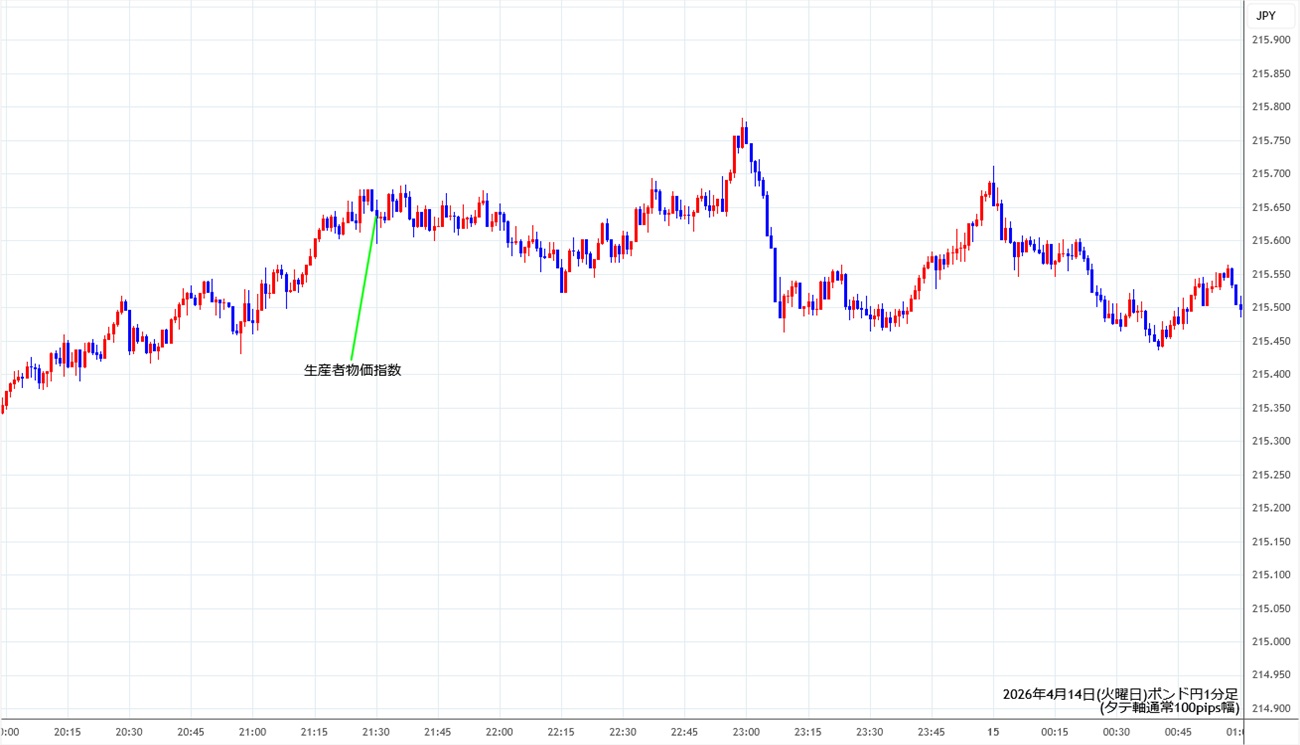Click the JPY currency label
Viewport: 1300px width, 745px height.
point(1265,16)
